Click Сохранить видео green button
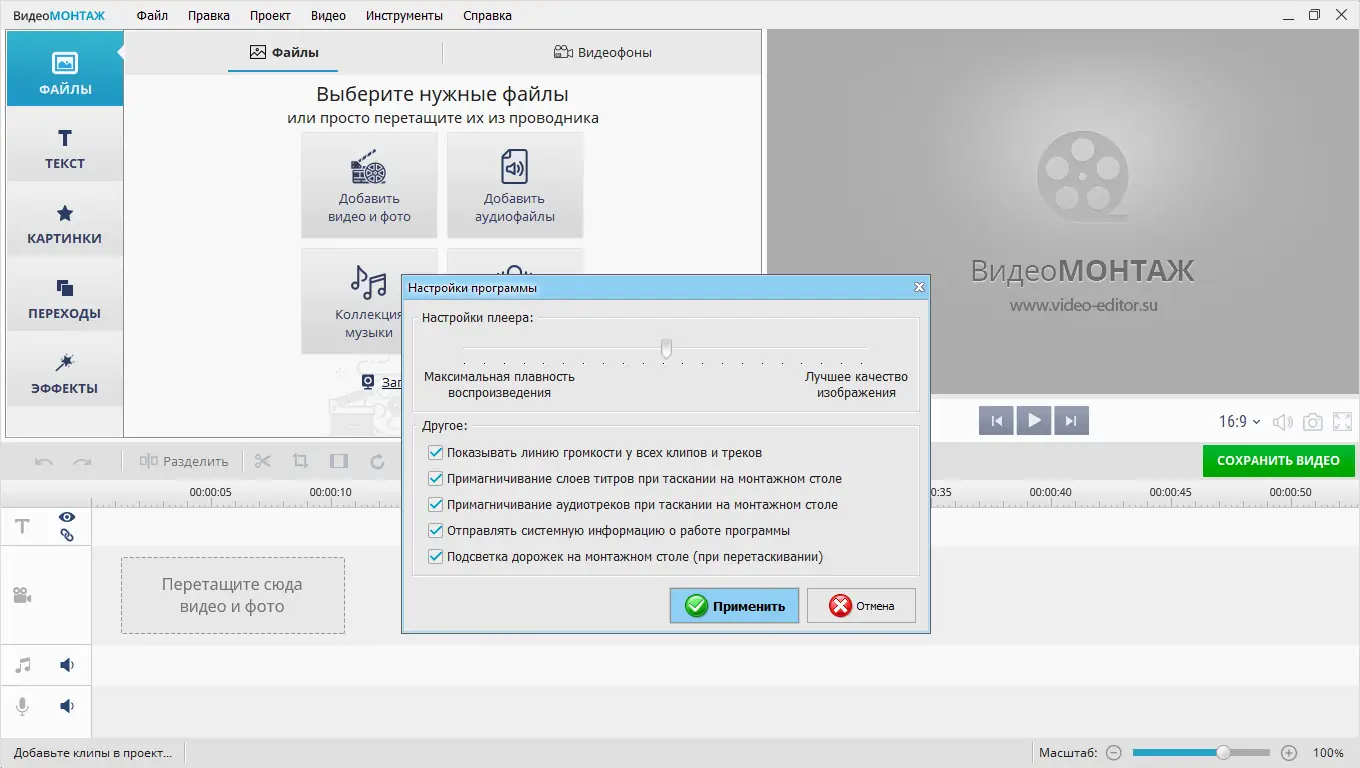Screen dimensions: 1360x768 click(x=1278, y=461)
